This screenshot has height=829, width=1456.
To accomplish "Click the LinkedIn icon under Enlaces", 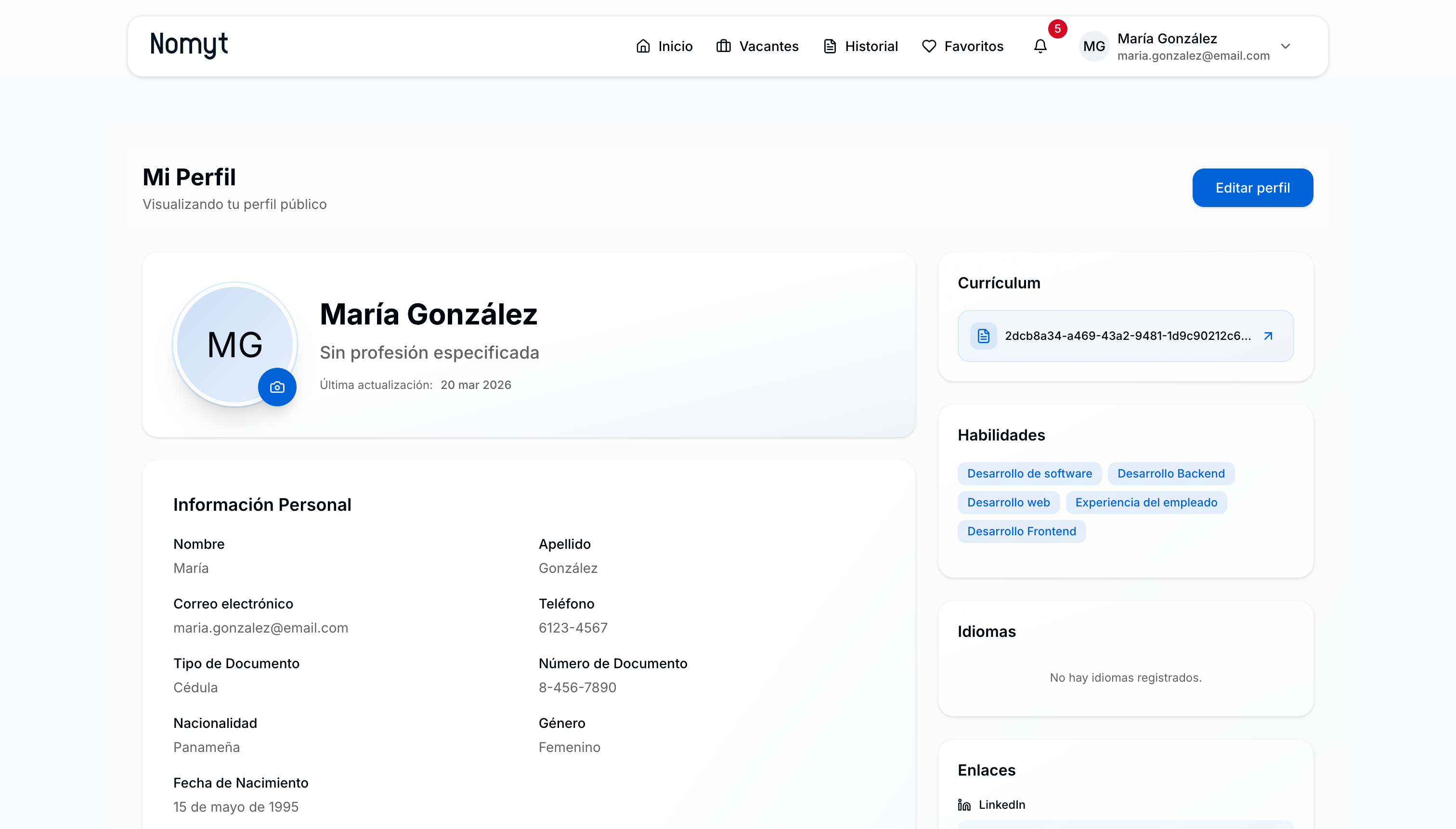I will (963, 804).
